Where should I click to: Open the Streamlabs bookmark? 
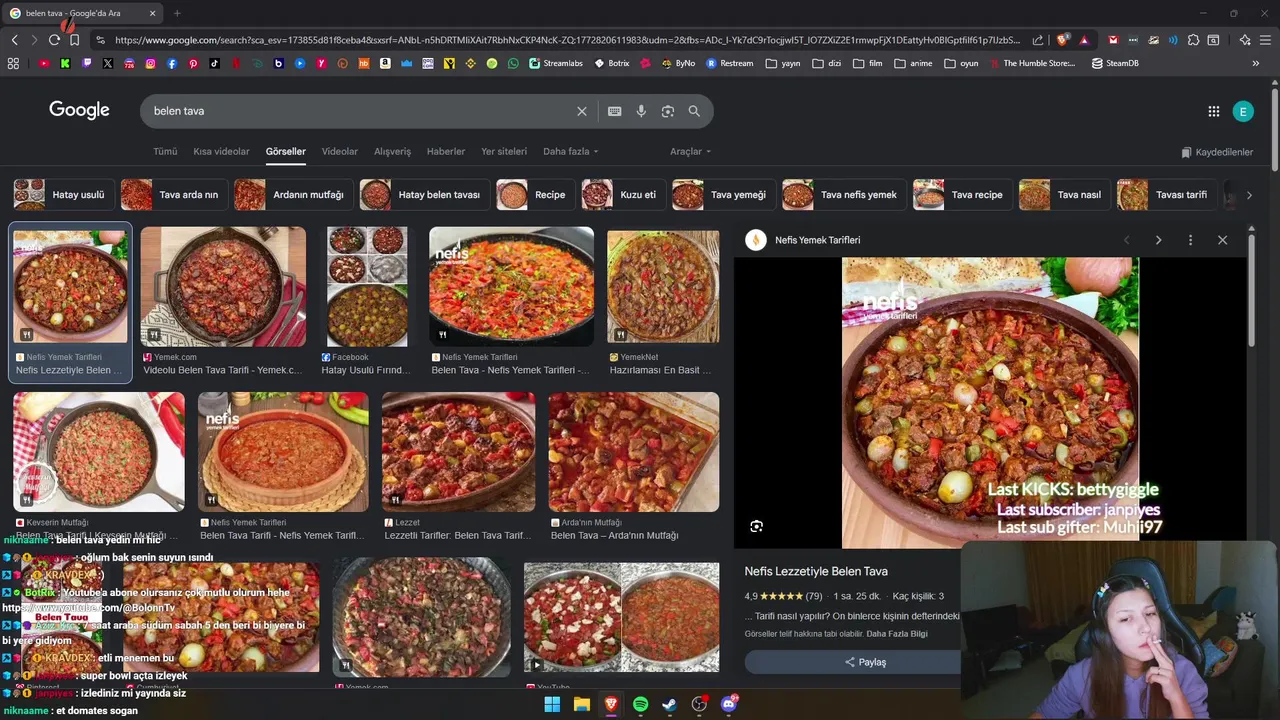[556, 63]
